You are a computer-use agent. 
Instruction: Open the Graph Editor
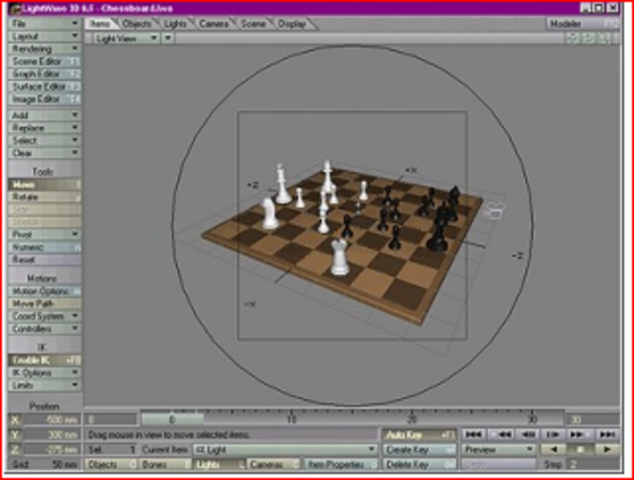tap(44, 74)
